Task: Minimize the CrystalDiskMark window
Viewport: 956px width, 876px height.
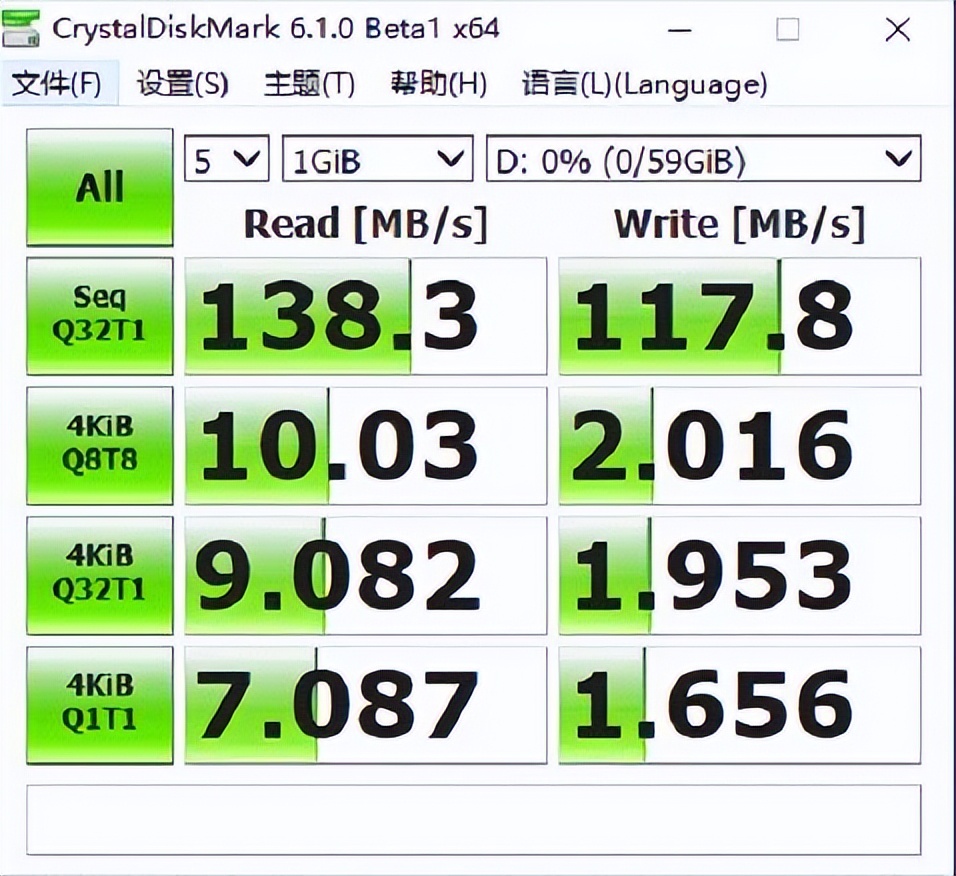Action: tap(679, 29)
